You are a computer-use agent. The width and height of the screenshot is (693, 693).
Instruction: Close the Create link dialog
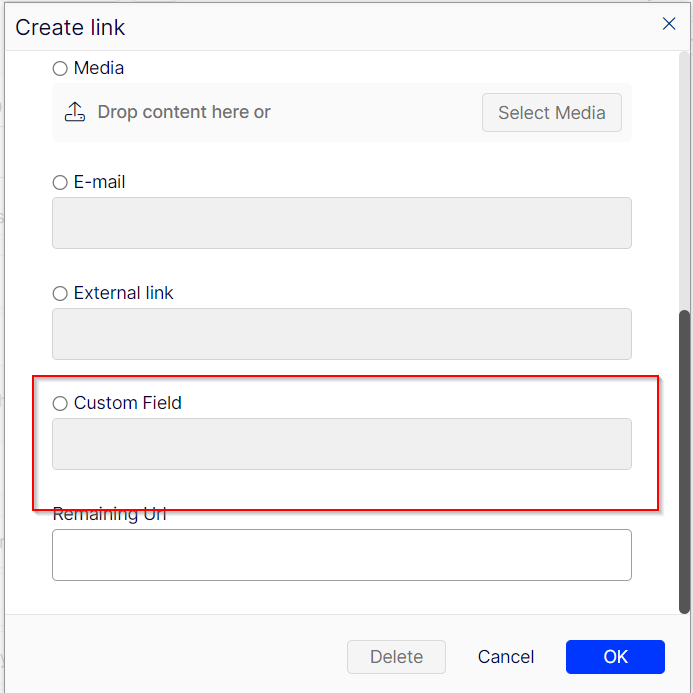[x=669, y=24]
